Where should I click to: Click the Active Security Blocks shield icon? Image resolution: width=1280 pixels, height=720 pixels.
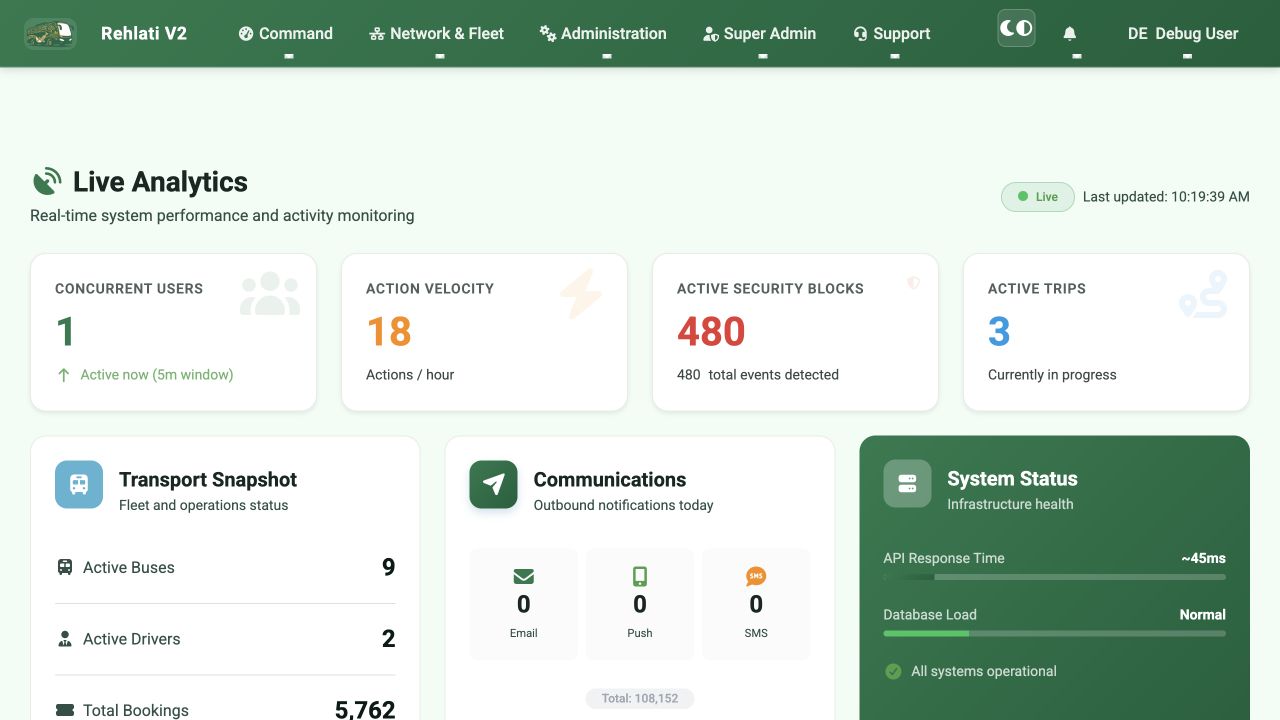pyautogui.click(x=913, y=283)
